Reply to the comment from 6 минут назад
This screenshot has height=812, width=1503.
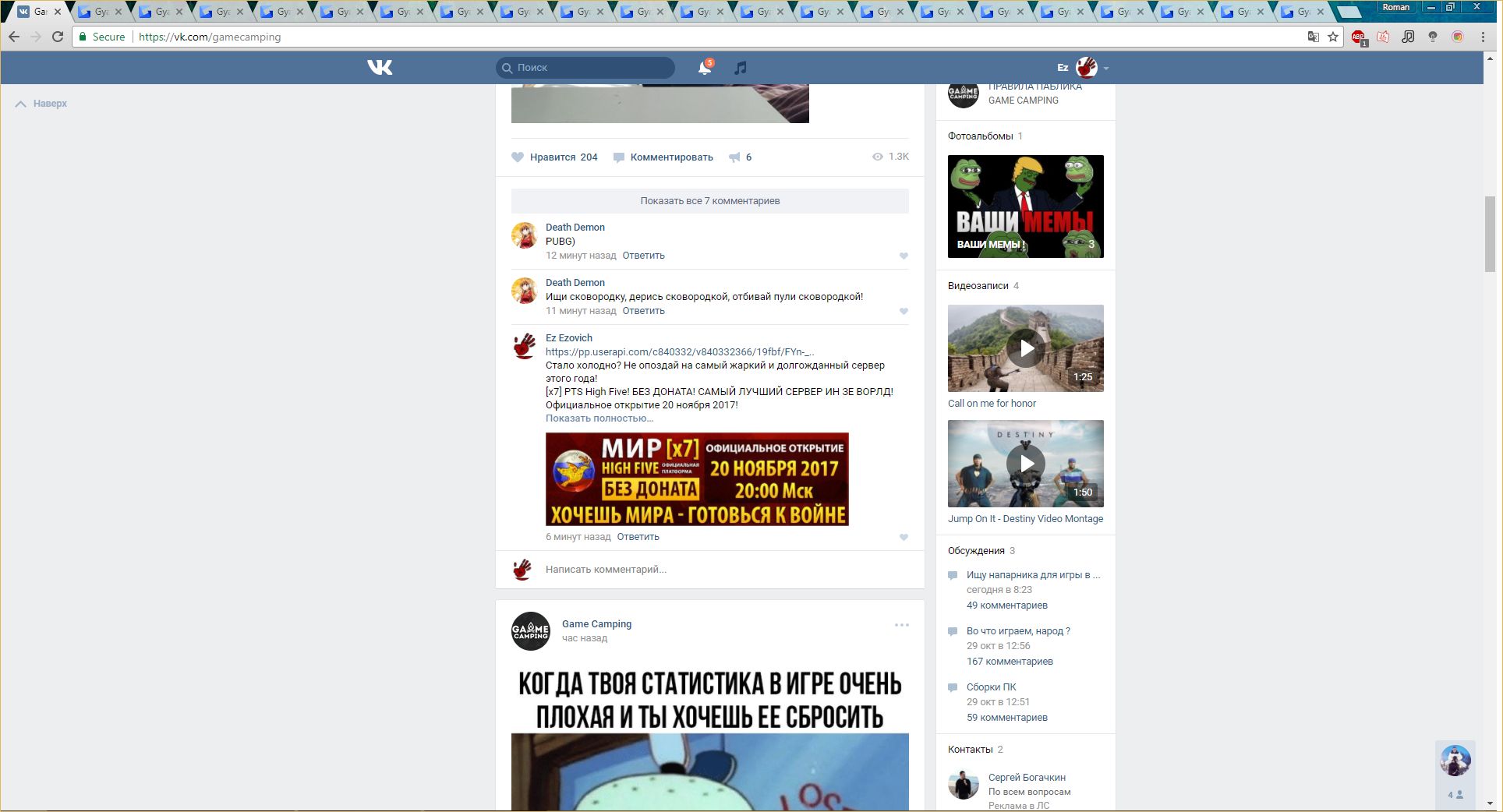[638, 537]
